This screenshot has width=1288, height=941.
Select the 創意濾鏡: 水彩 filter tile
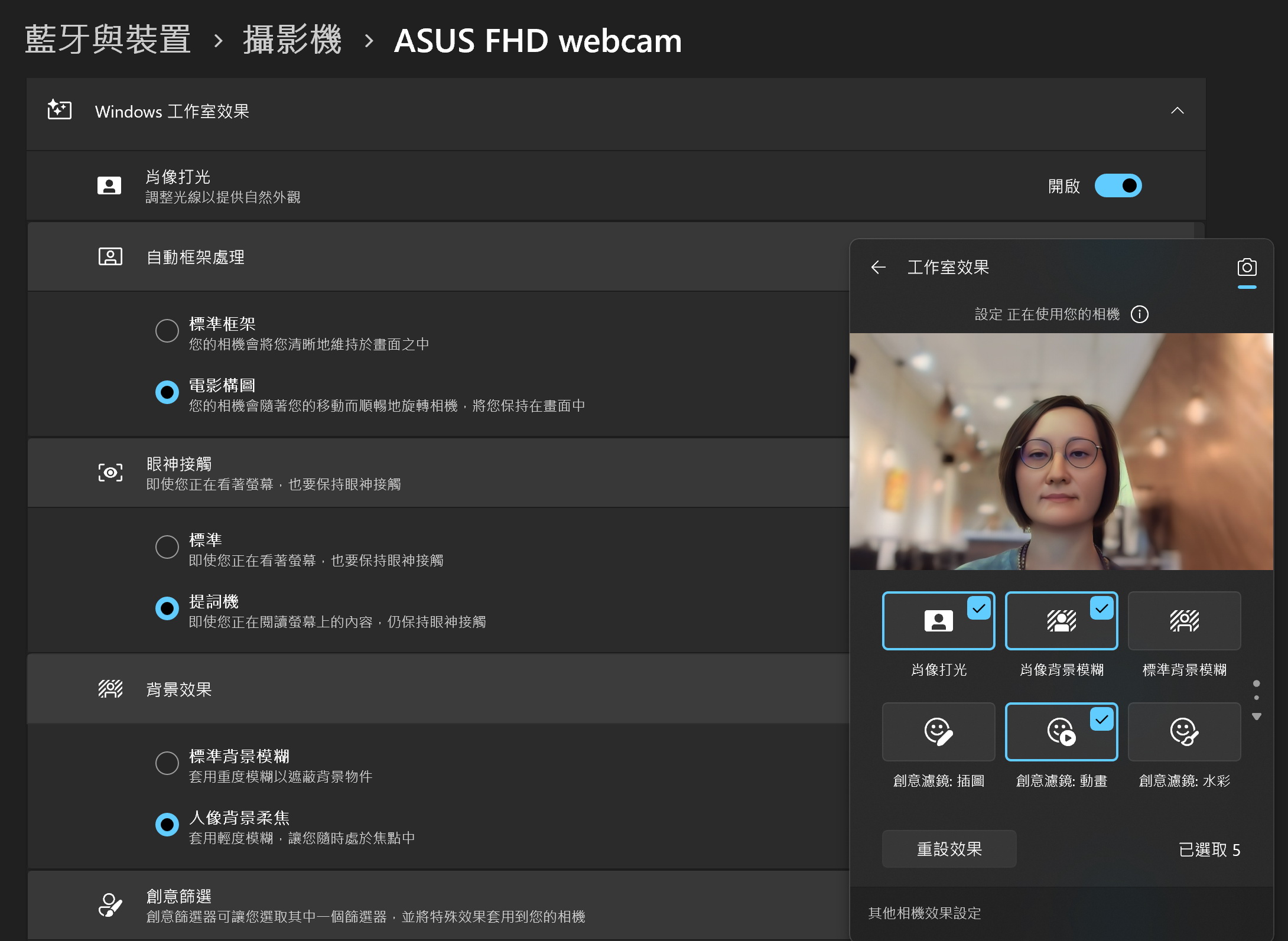point(1184,732)
